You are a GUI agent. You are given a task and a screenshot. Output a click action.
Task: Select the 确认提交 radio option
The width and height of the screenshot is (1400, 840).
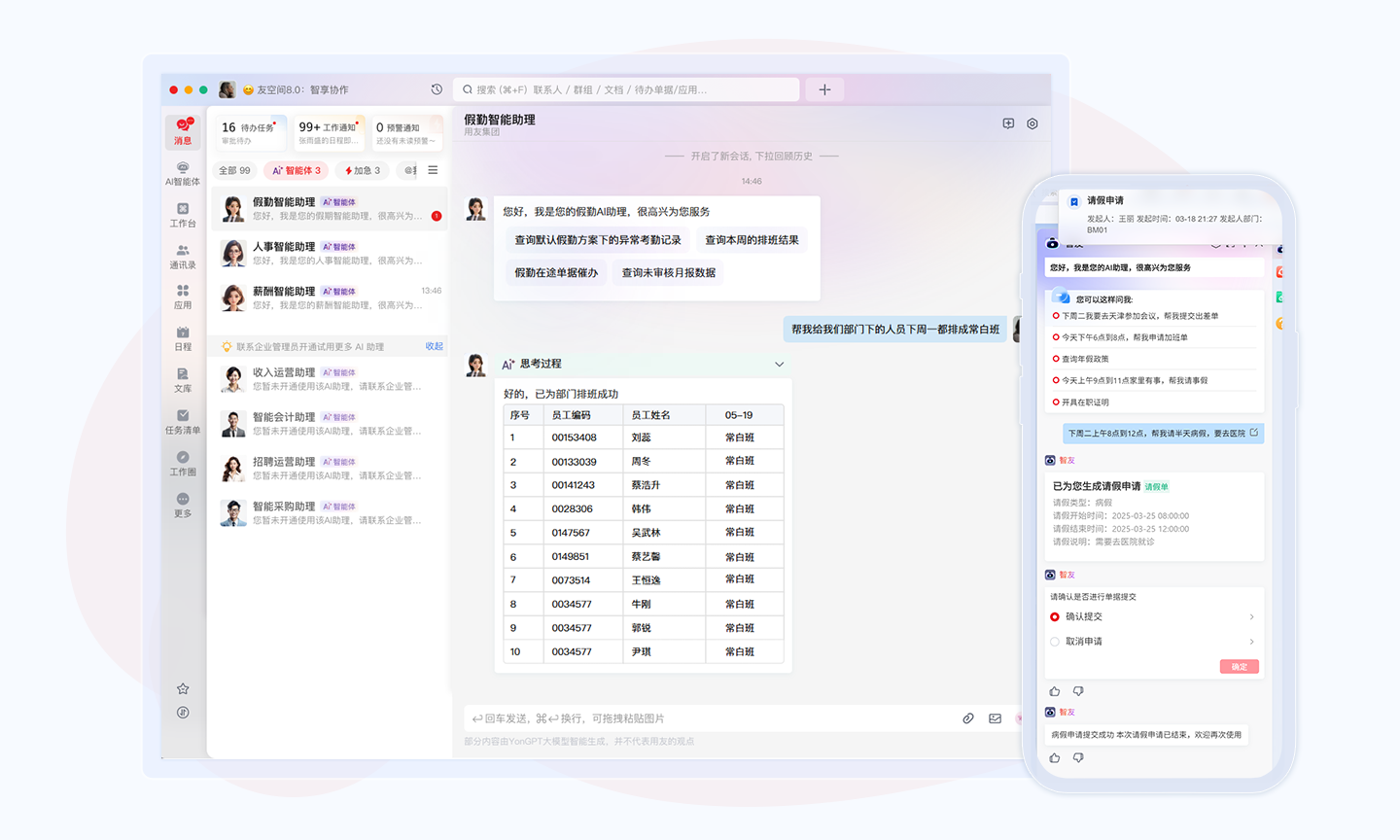[1055, 616]
